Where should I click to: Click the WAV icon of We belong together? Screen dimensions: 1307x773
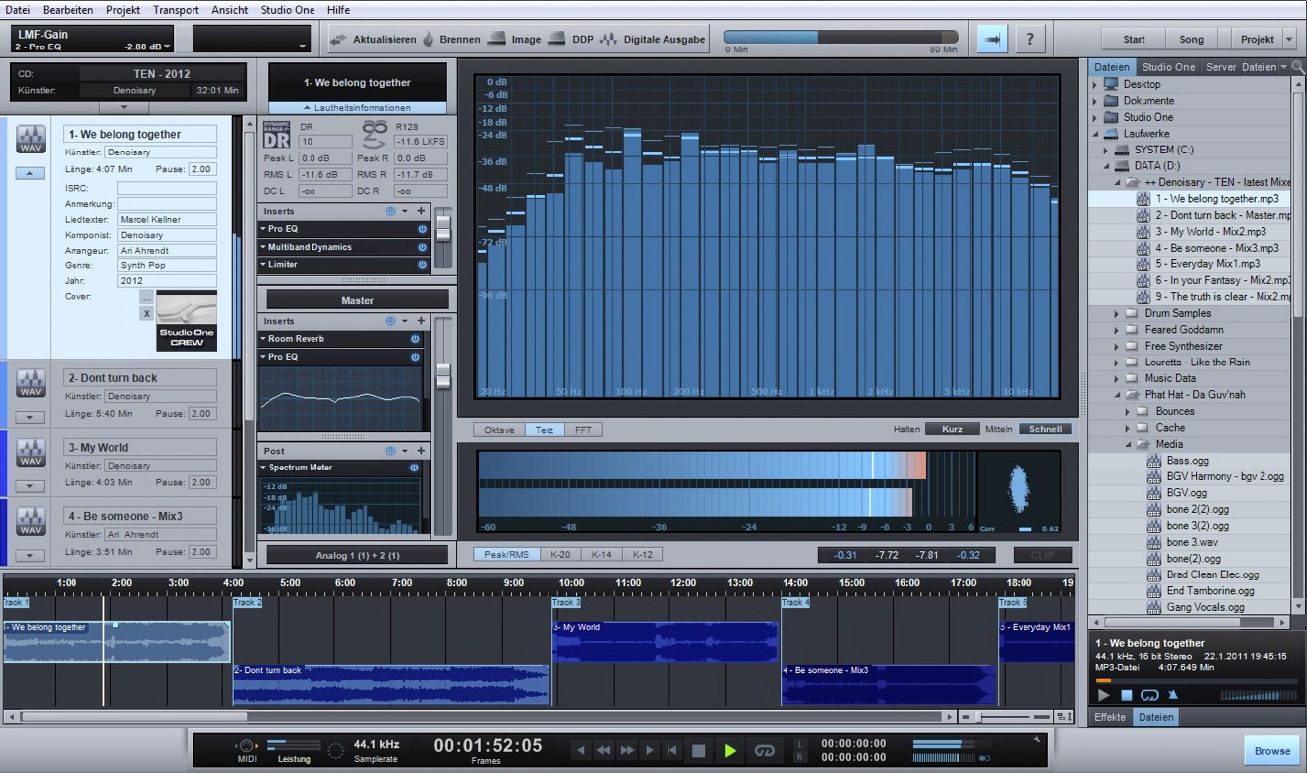tap(31, 140)
